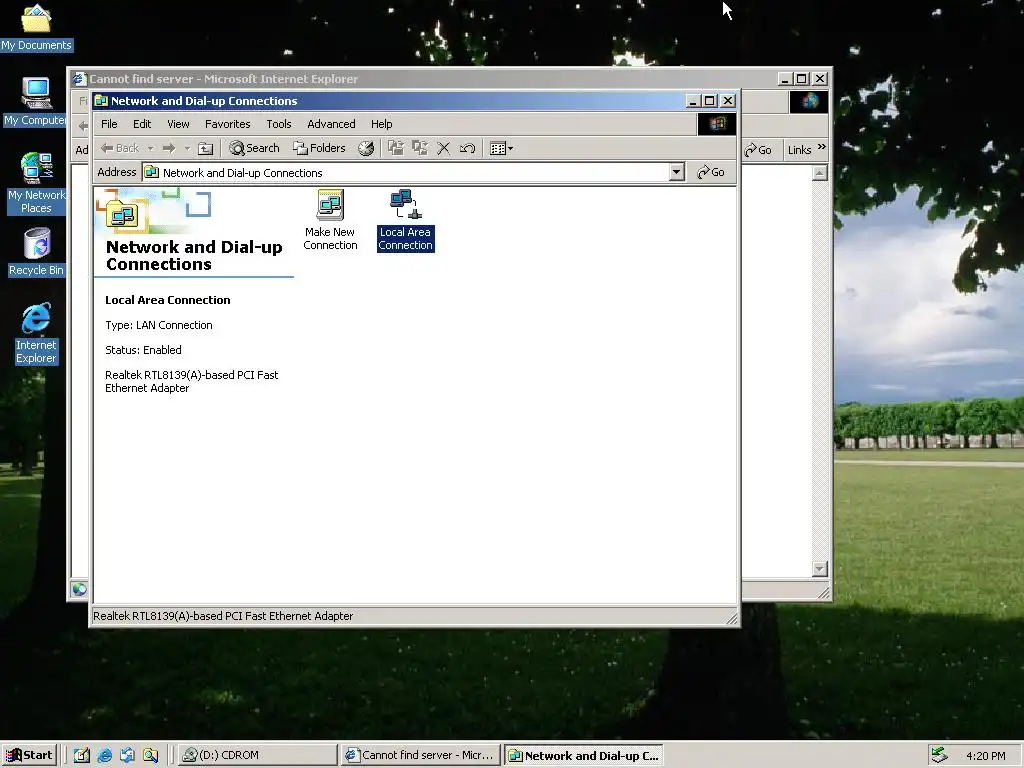Open the Search pane from toolbar
Screen dimensions: 1024x768
point(254,148)
